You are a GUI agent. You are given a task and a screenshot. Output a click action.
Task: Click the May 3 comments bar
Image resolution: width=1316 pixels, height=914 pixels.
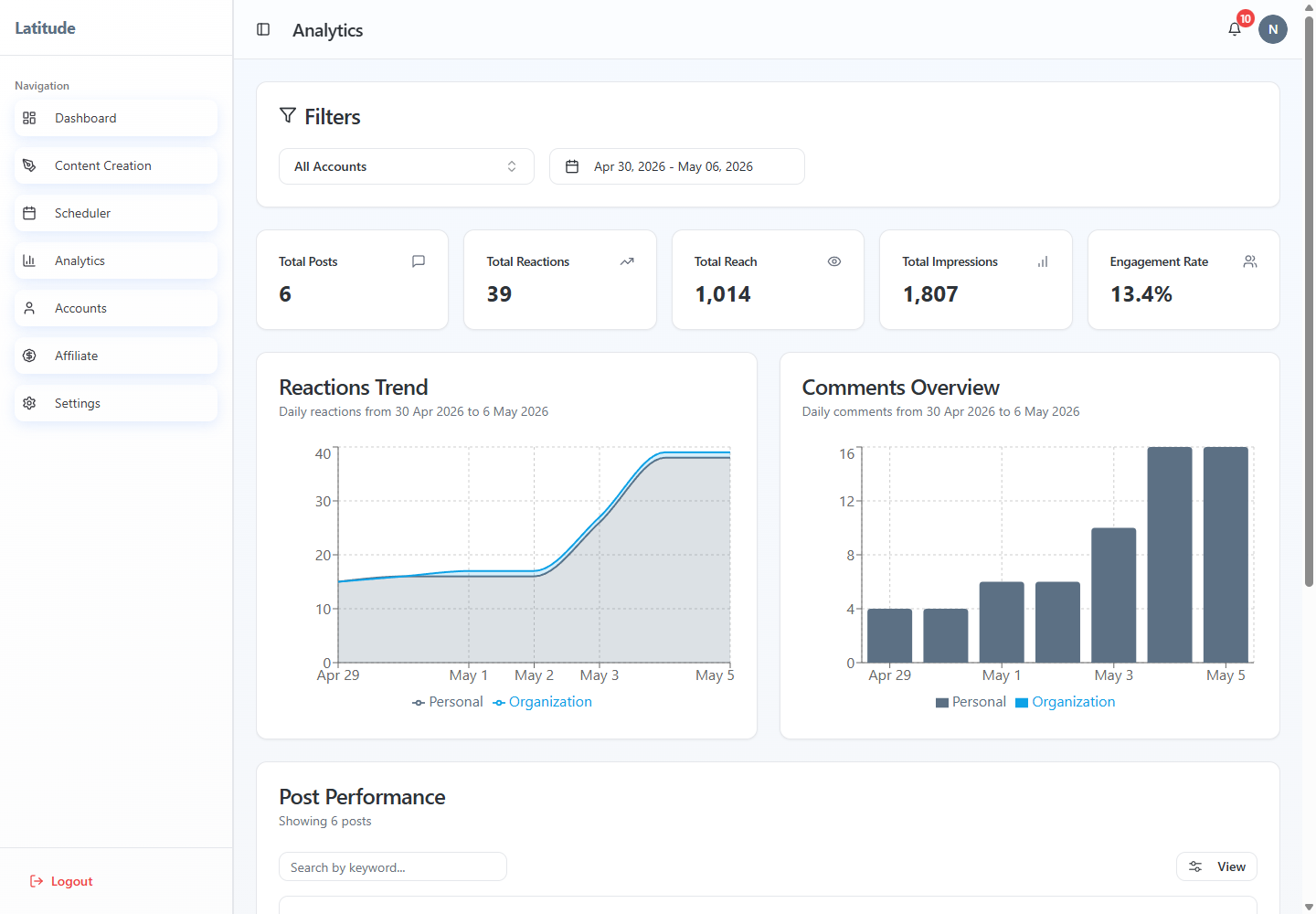[1114, 595]
